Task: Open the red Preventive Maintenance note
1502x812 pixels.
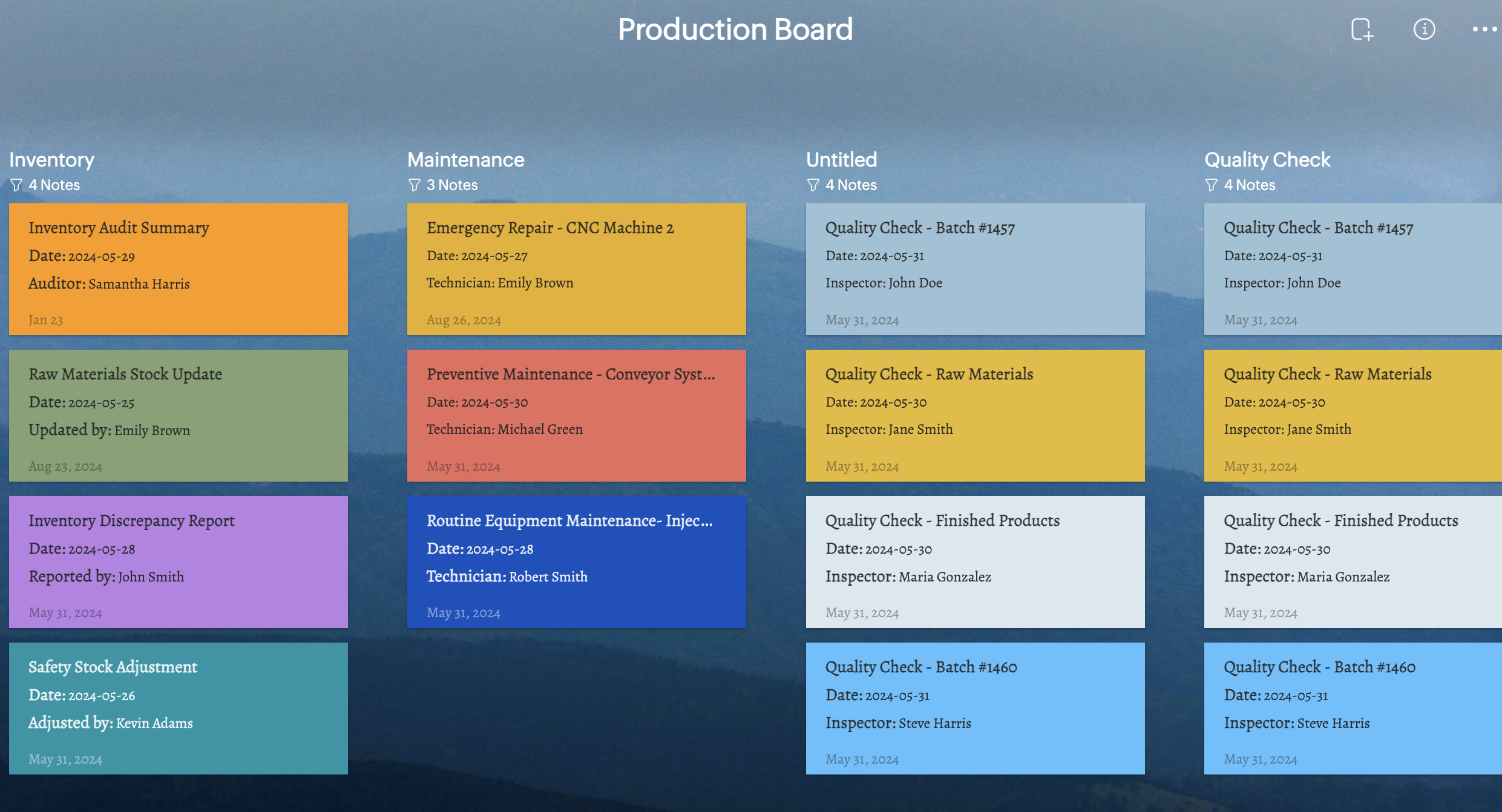Action: point(576,416)
